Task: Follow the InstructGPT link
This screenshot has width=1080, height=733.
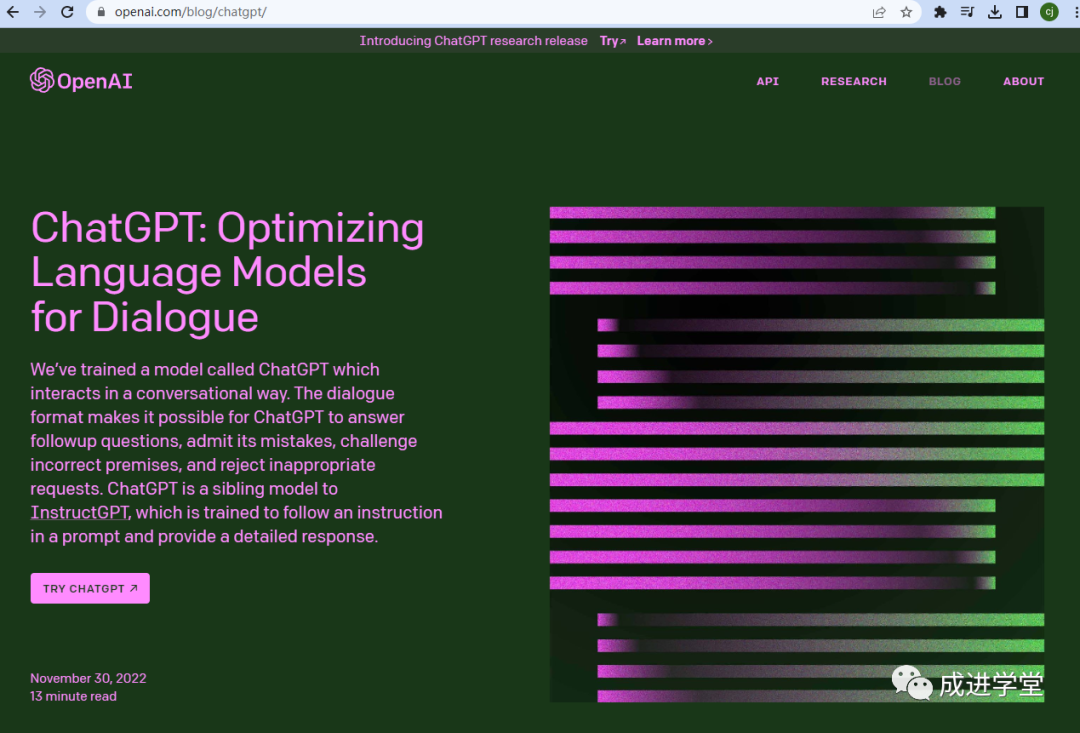Action: (79, 513)
